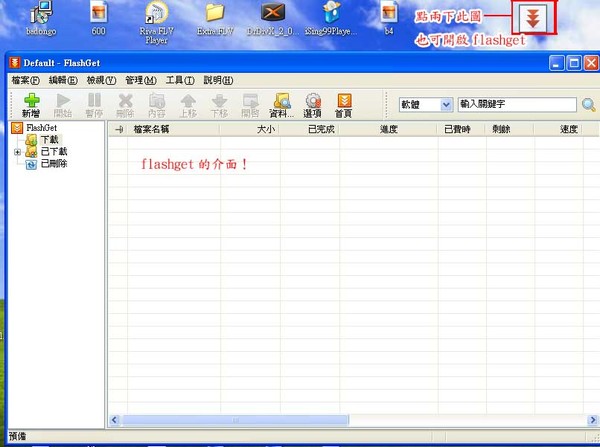Click horizontal scrollbar right arrow
The width and height of the screenshot is (600, 447).
[593, 420]
